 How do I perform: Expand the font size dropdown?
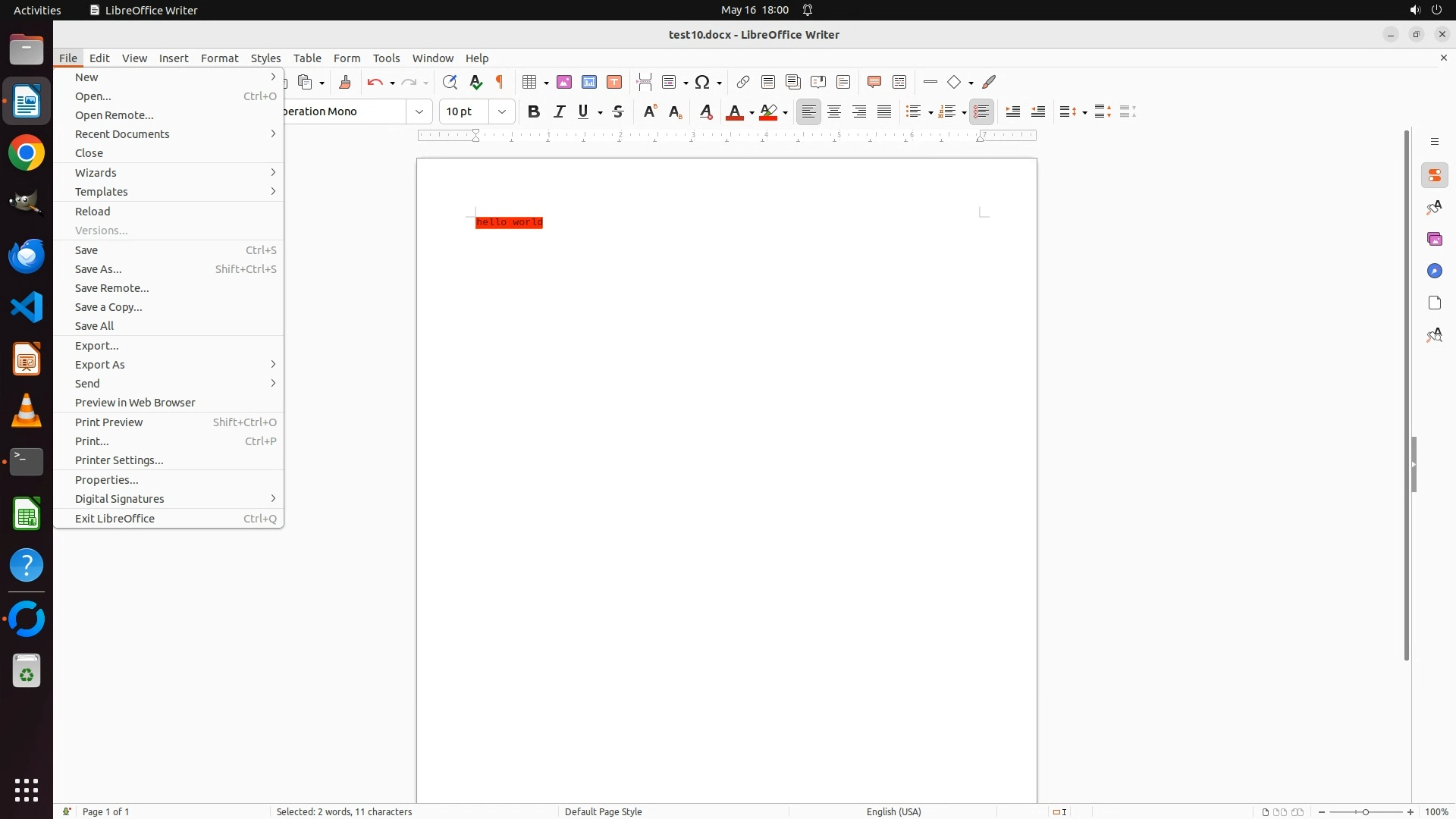pyautogui.click(x=501, y=111)
